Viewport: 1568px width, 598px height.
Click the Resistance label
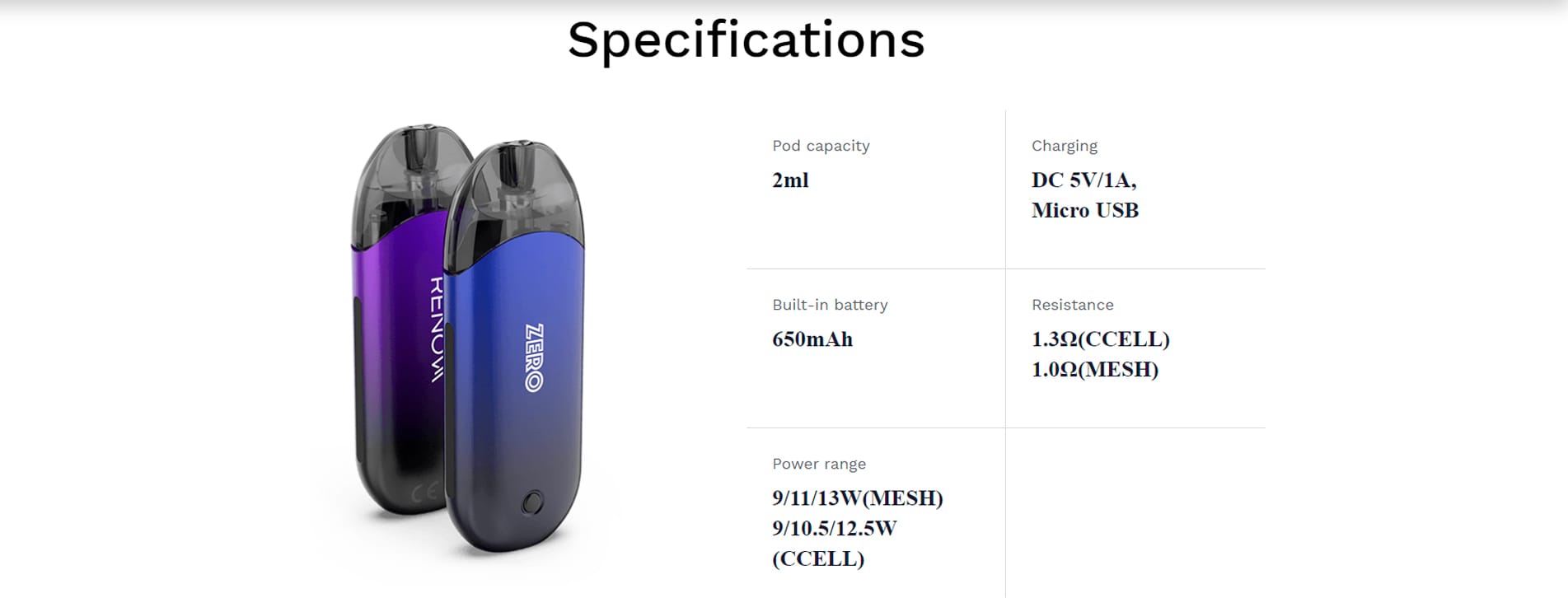coord(1072,305)
